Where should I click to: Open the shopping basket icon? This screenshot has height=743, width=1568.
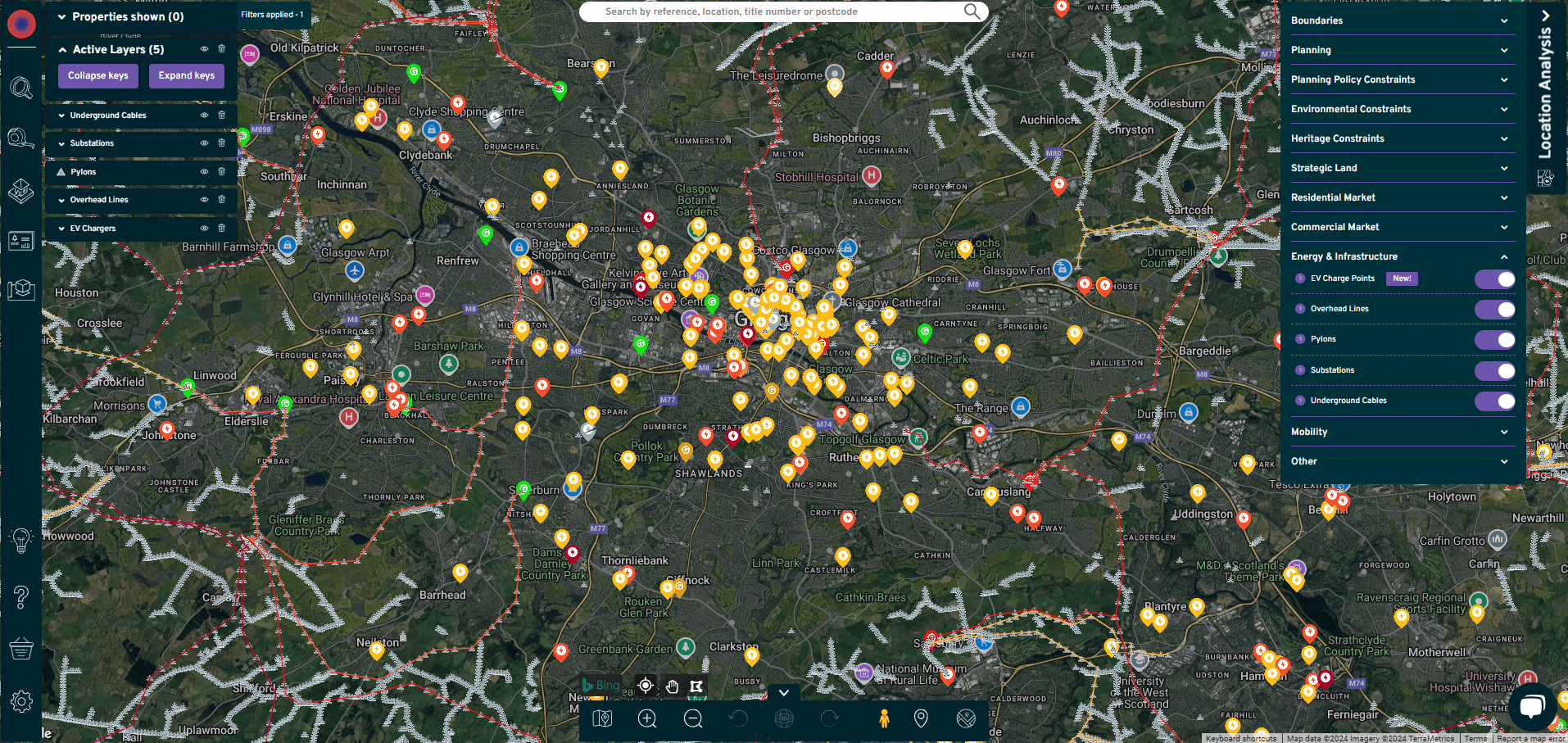click(21, 650)
